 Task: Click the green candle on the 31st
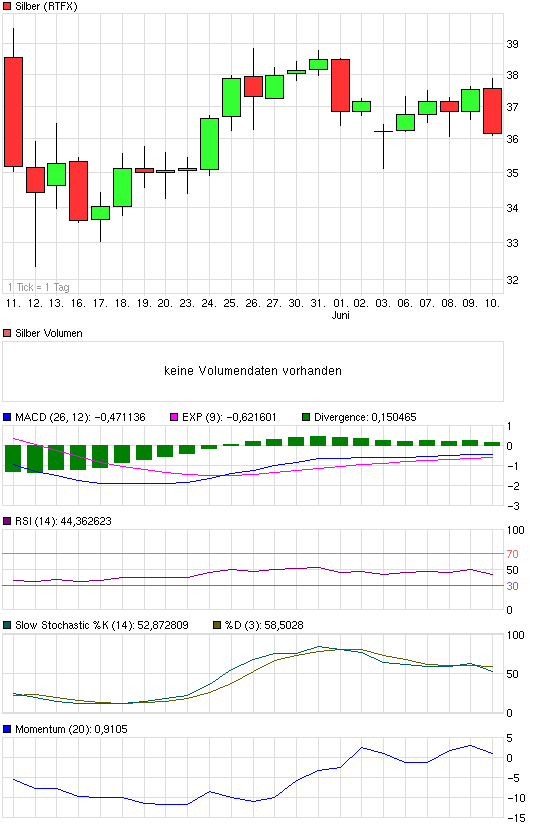(x=319, y=64)
